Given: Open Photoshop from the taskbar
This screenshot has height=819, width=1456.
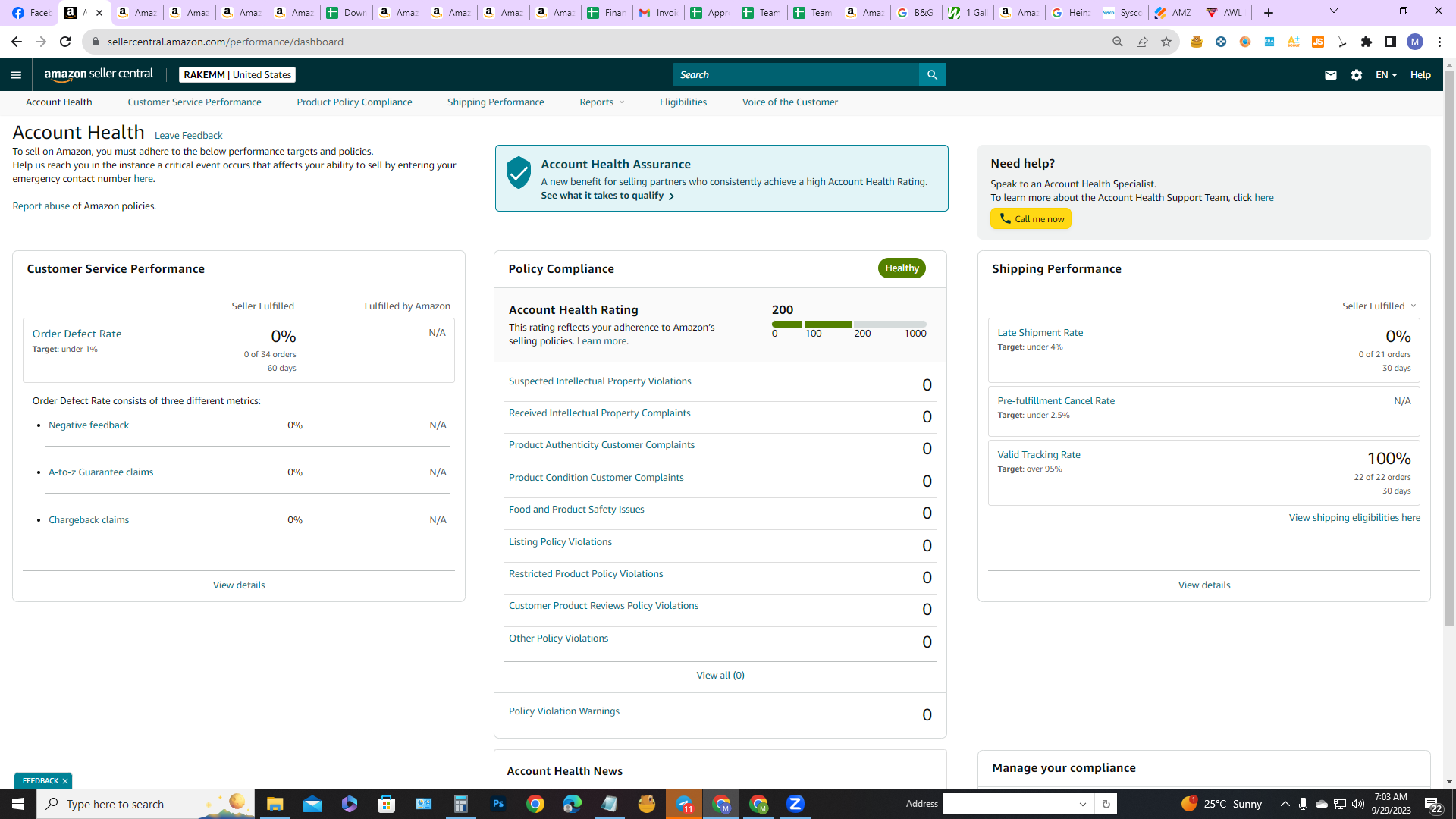Looking at the screenshot, I should point(498,804).
